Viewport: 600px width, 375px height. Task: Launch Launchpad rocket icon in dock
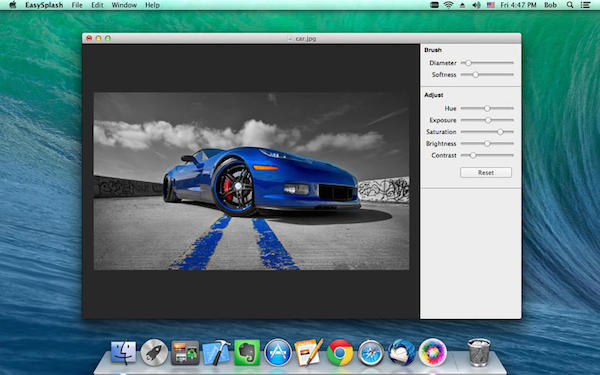pos(154,352)
